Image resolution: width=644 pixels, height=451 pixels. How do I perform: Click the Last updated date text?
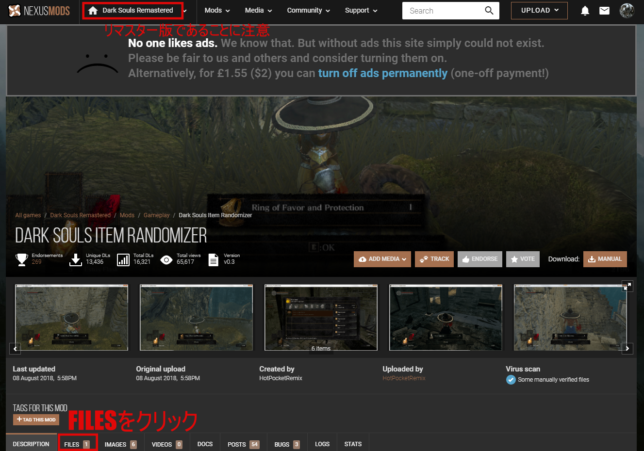(x=44, y=378)
